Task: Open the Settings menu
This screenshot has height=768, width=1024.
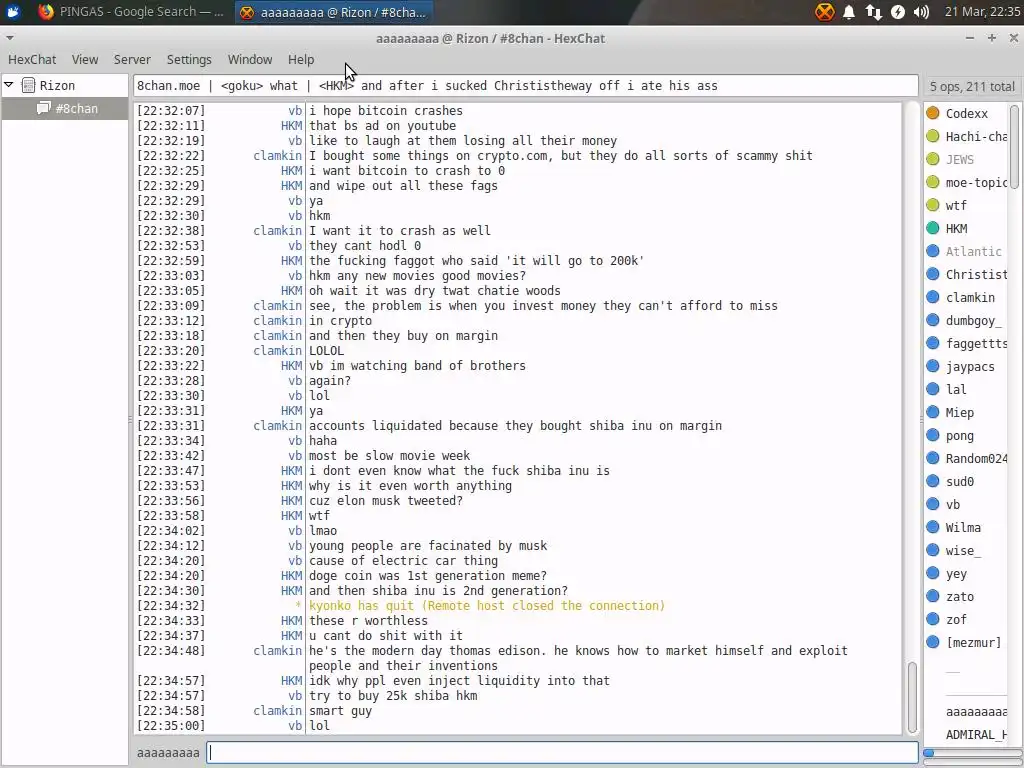Action: (189, 59)
